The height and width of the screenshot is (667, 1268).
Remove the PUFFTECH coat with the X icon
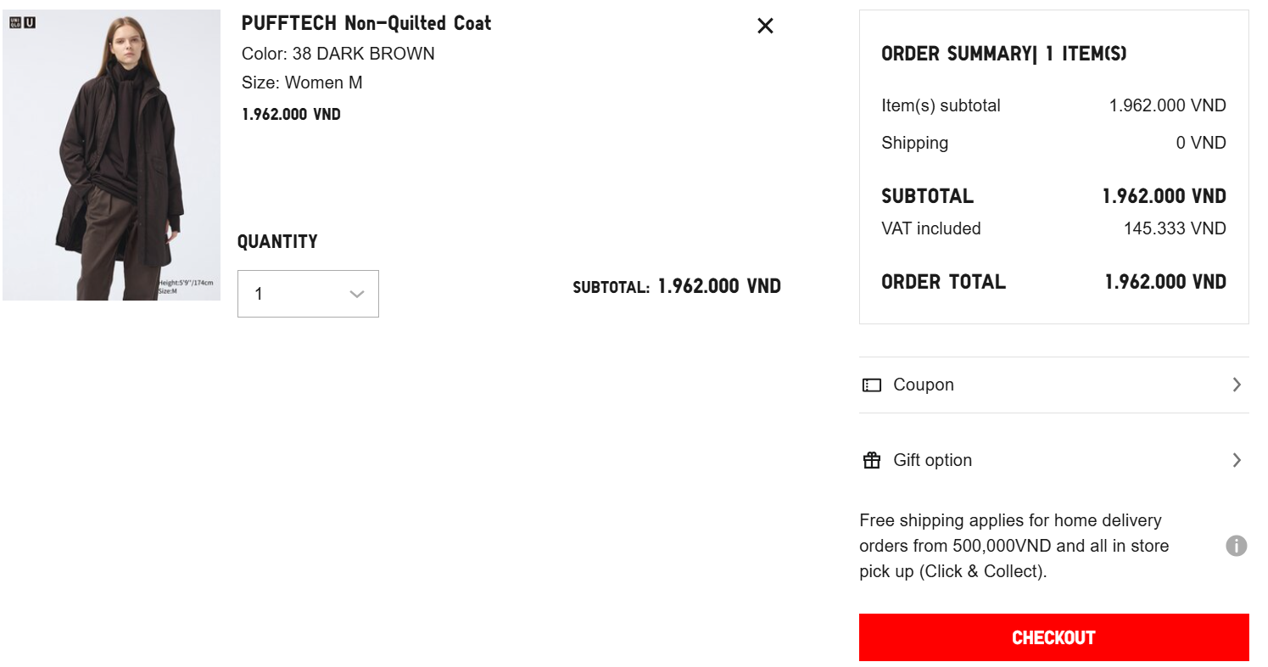[765, 26]
